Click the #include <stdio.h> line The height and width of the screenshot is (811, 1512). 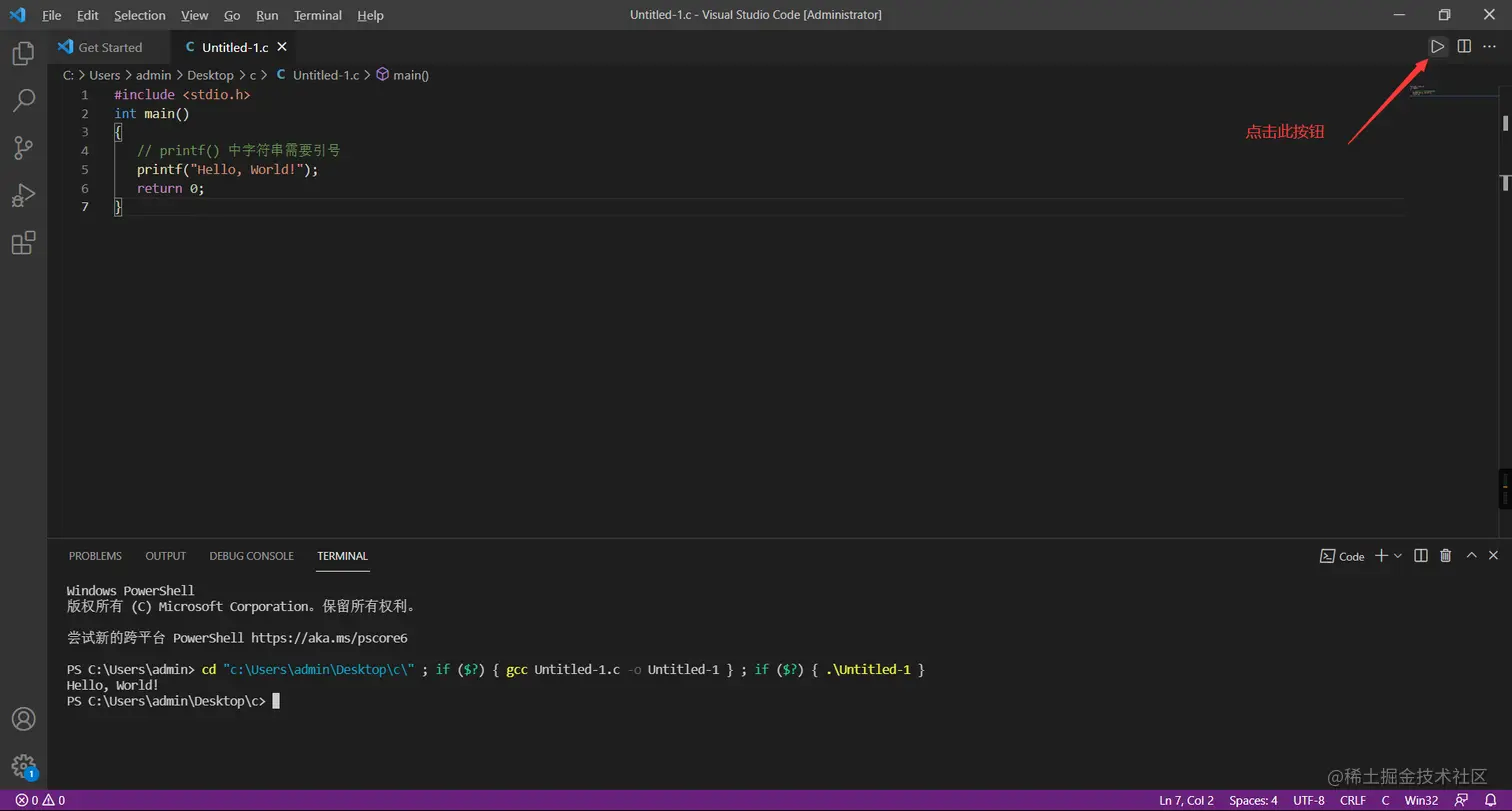[182, 95]
